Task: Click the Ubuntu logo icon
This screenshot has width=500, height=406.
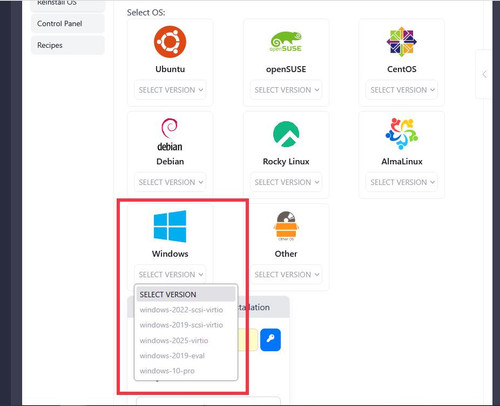Action: (x=170, y=42)
